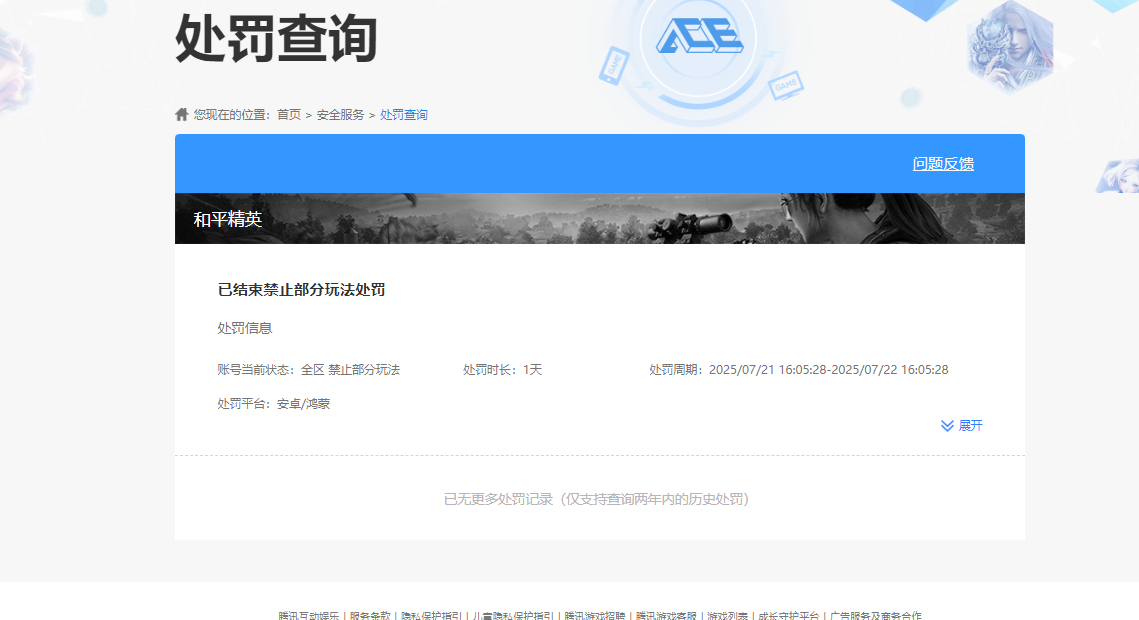This screenshot has width=1139, height=620.
Task: Select the 已结束禁止部分玩法处罚 record title
Action: click(x=301, y=290)
